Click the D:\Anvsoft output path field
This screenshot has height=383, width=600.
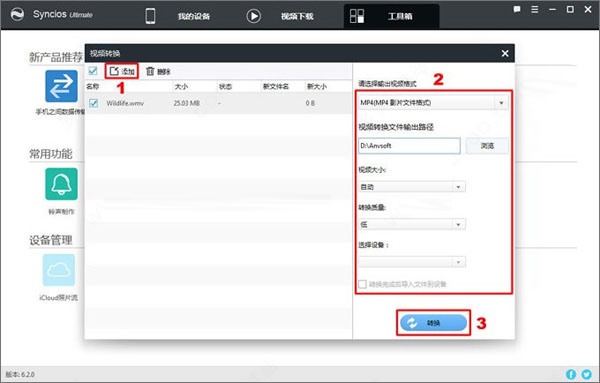point(409,146)
